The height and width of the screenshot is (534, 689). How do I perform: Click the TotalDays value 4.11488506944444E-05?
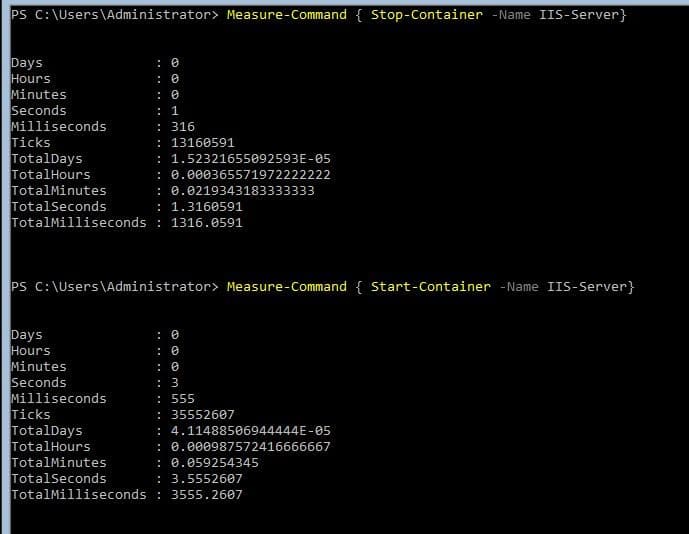[x=251, y=431]
